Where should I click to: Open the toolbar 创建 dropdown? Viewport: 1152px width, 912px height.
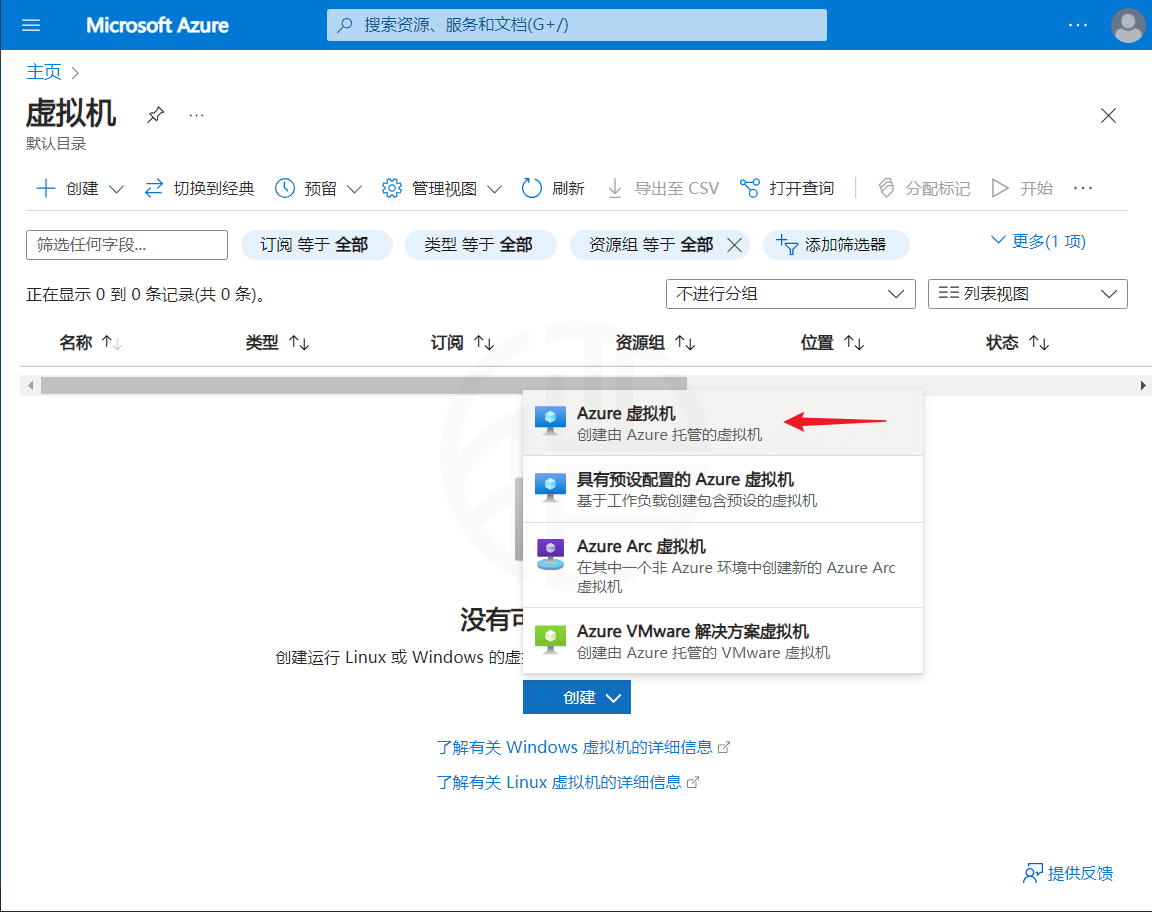tap(79, 189)
